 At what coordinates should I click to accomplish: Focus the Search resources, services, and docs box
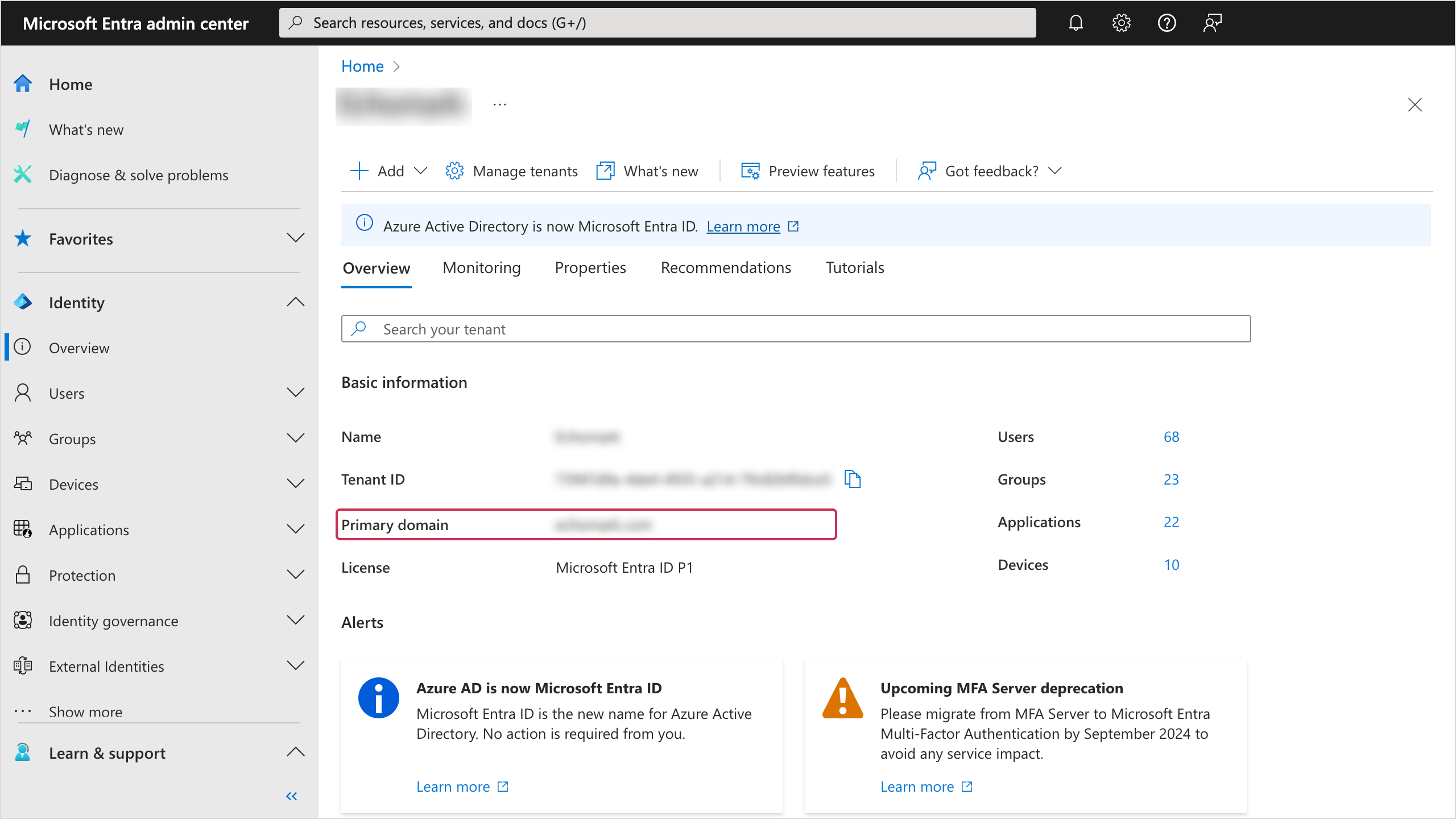[657, 23]
